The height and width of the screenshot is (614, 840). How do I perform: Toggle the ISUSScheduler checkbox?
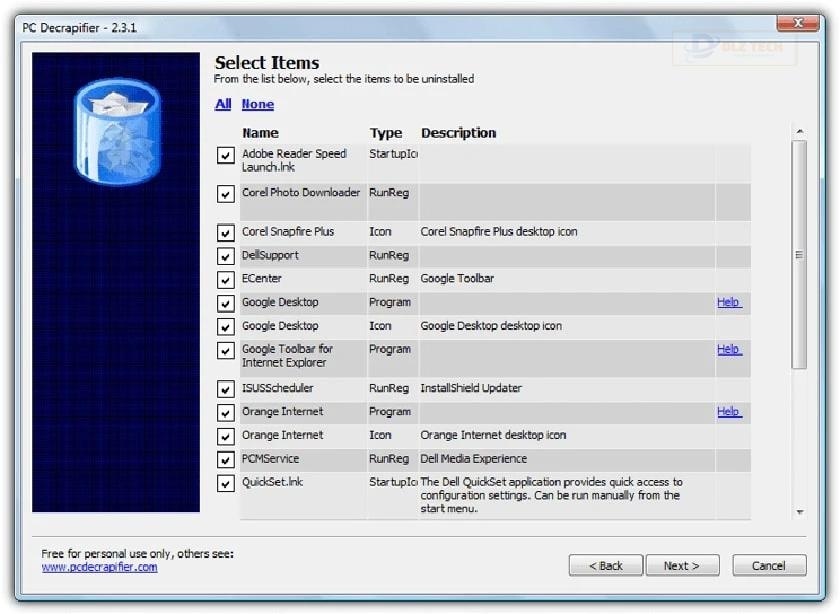[226, 389]
